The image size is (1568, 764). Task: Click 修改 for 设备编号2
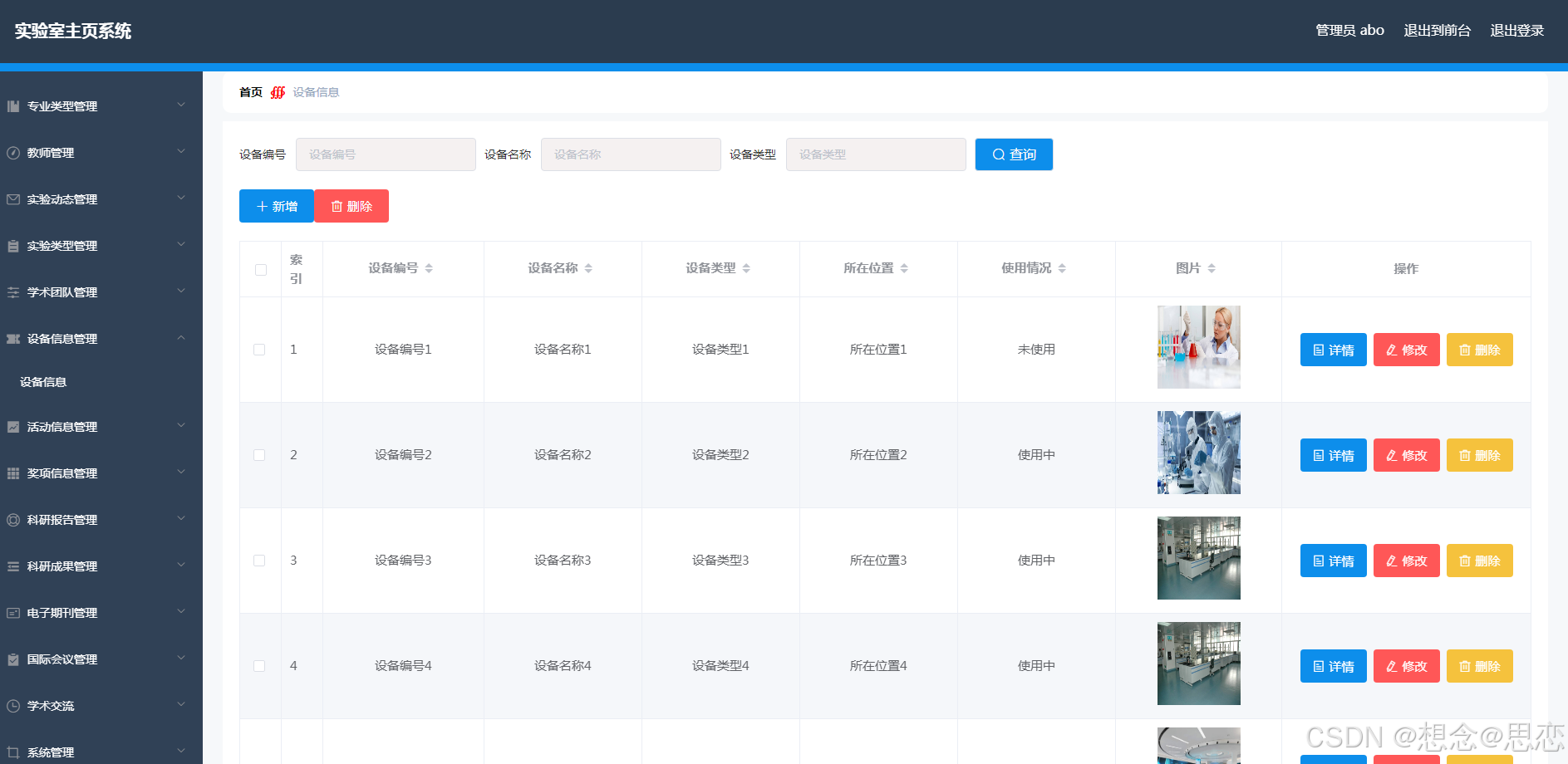pos(1407,455)
